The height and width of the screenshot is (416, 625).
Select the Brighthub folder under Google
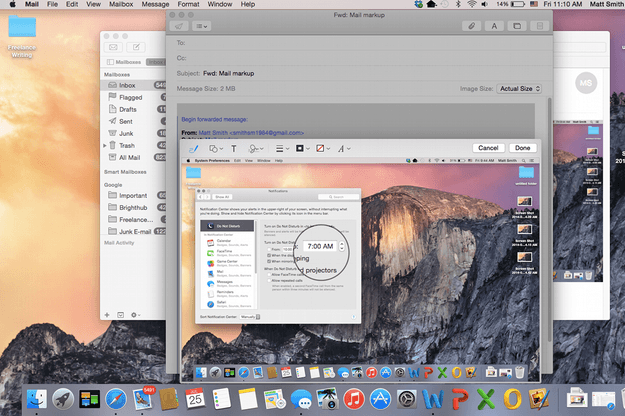(x=134, y=207)
